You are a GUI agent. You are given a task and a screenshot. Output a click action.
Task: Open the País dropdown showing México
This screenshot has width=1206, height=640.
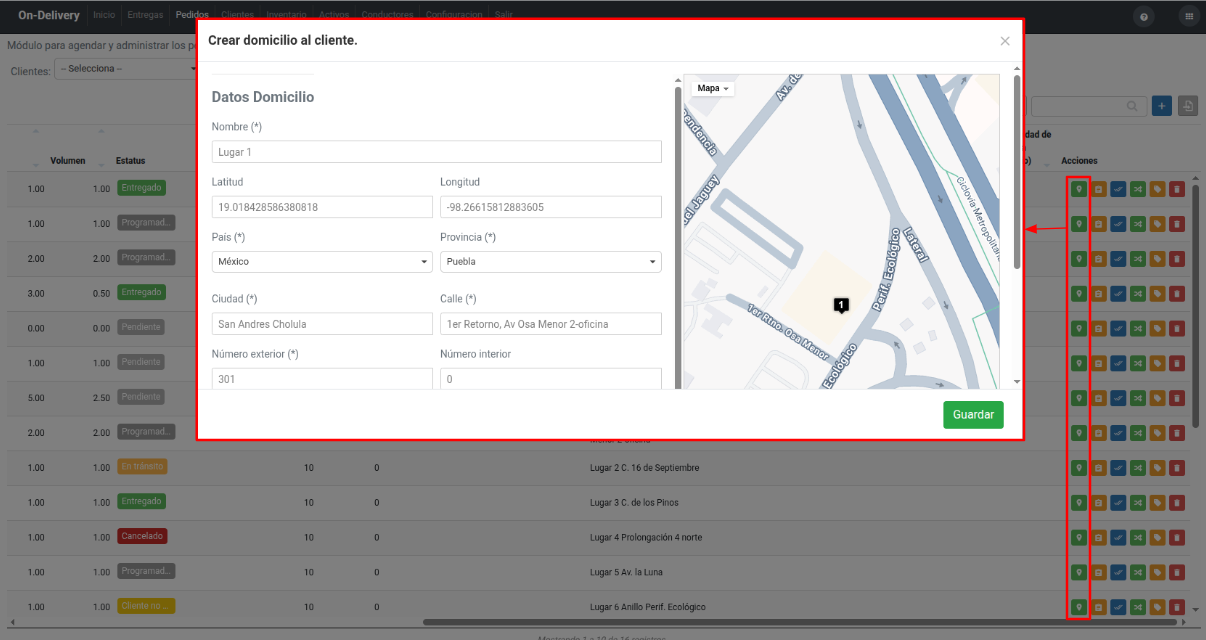(x=322, y=262)
